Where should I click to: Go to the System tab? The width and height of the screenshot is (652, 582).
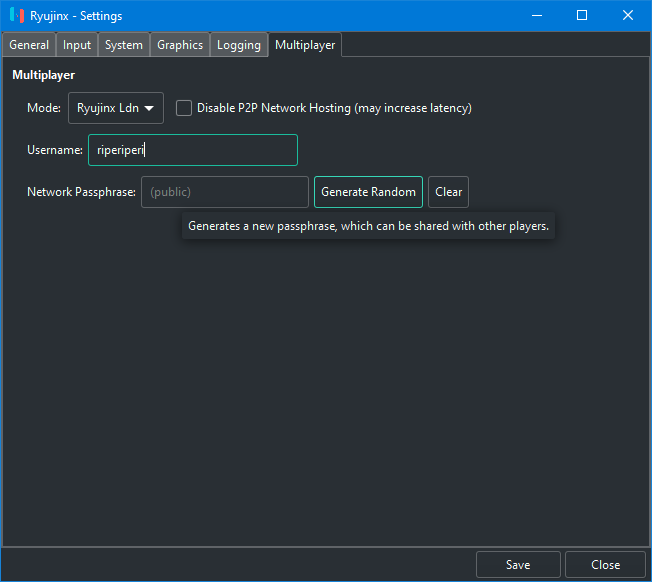click(124, 45)
